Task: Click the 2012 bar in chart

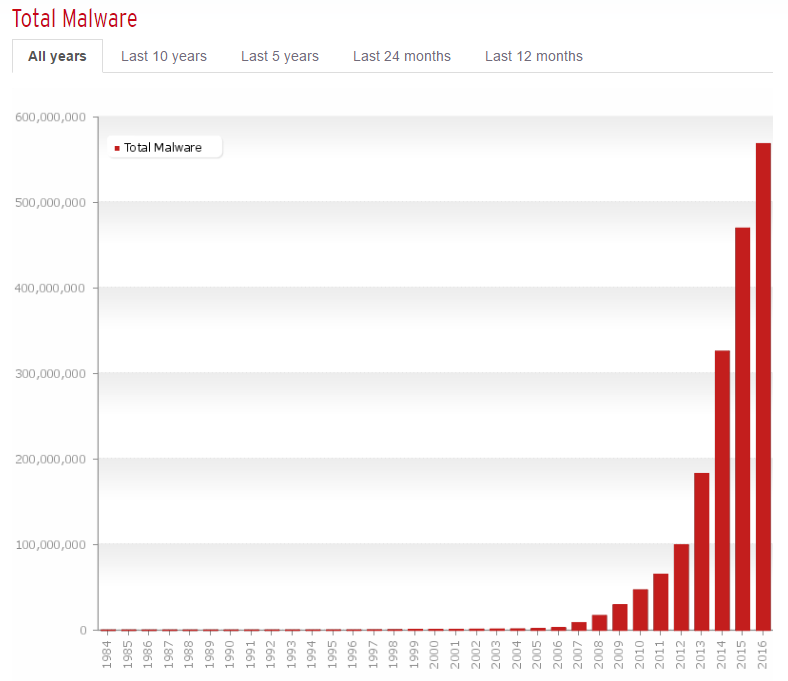Action: click(x=681, y=587)
